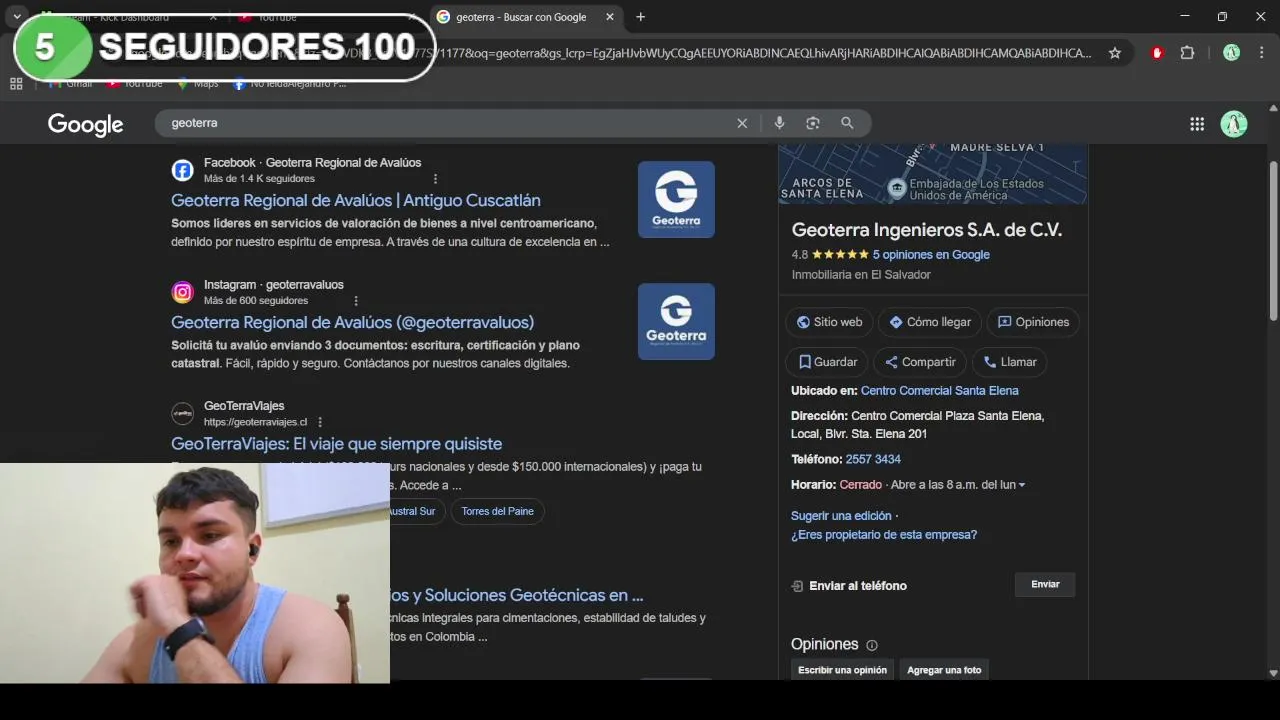Clear the search box with the X icon
Screen dimensions: 1280x720
(x=742, y=123)
